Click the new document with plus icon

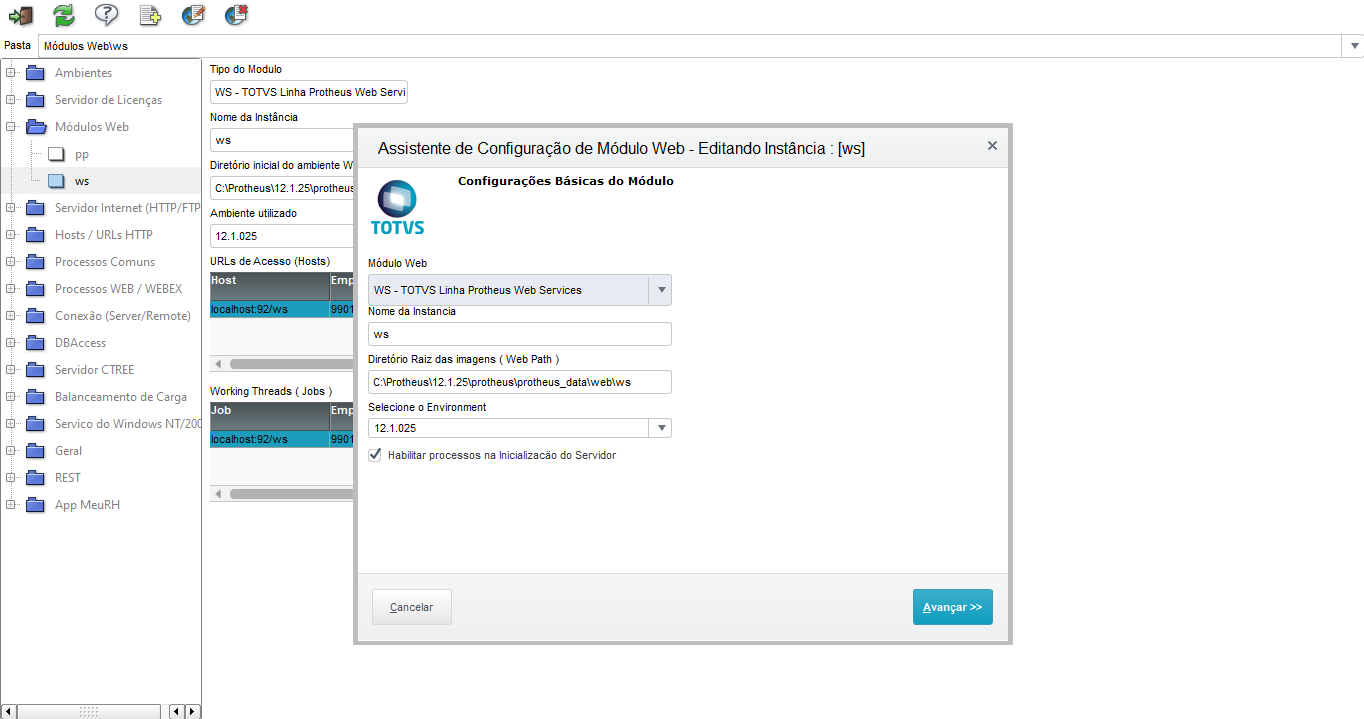tap(150, 15)
